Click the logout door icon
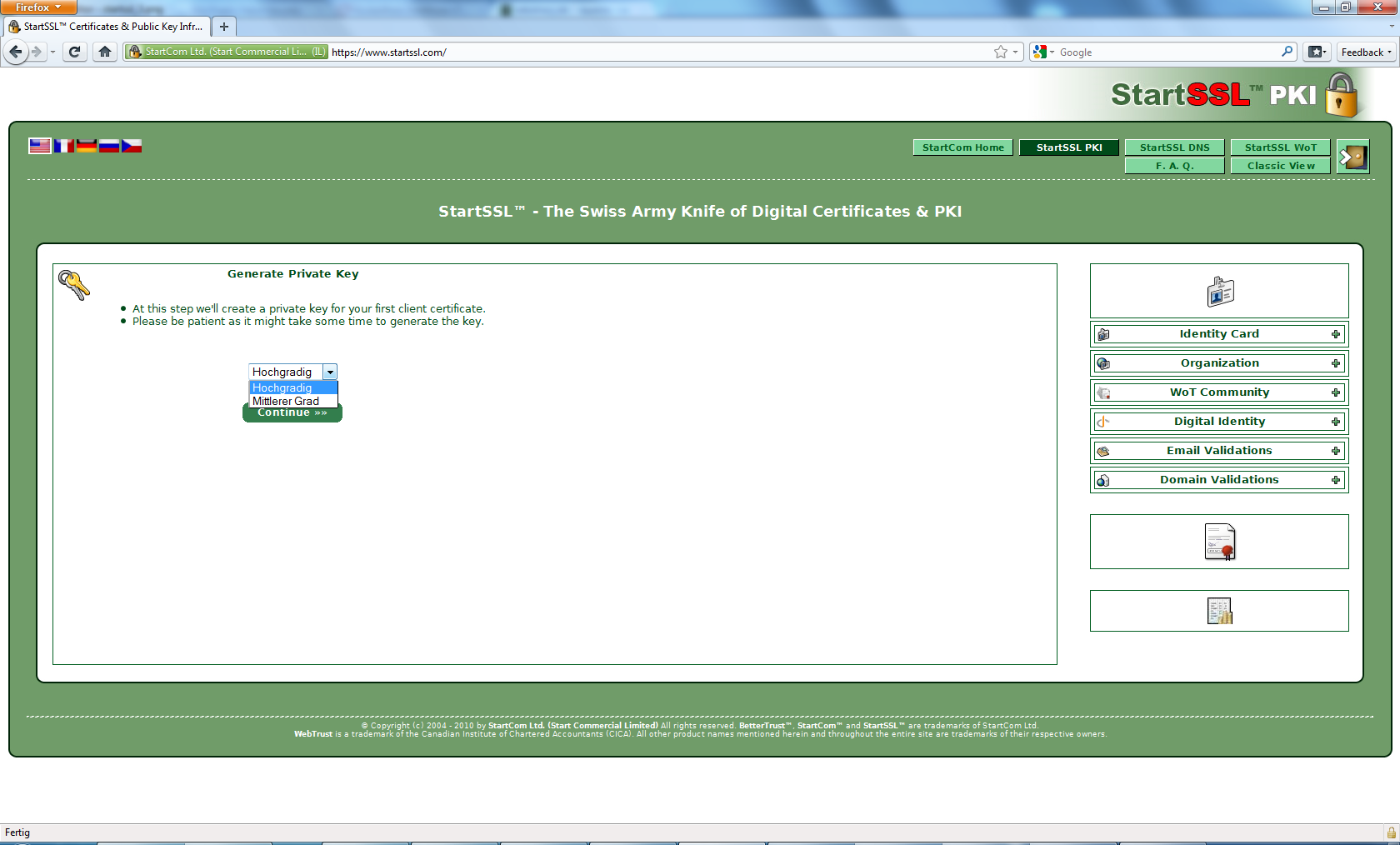 coord(1353,157)
